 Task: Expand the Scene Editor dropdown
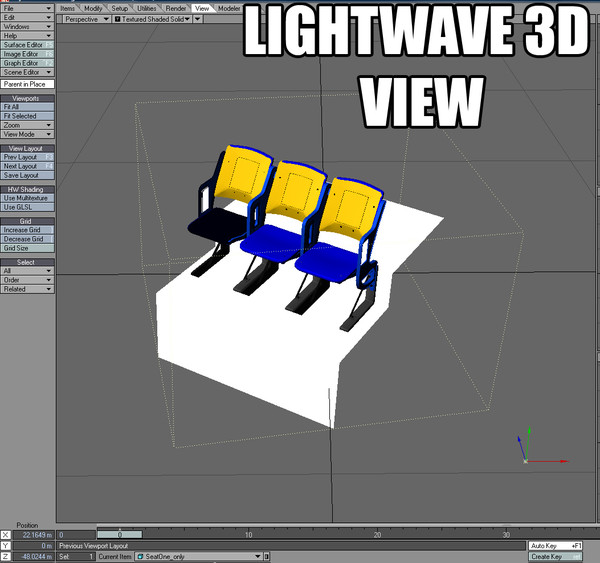(x=27, y=72)
